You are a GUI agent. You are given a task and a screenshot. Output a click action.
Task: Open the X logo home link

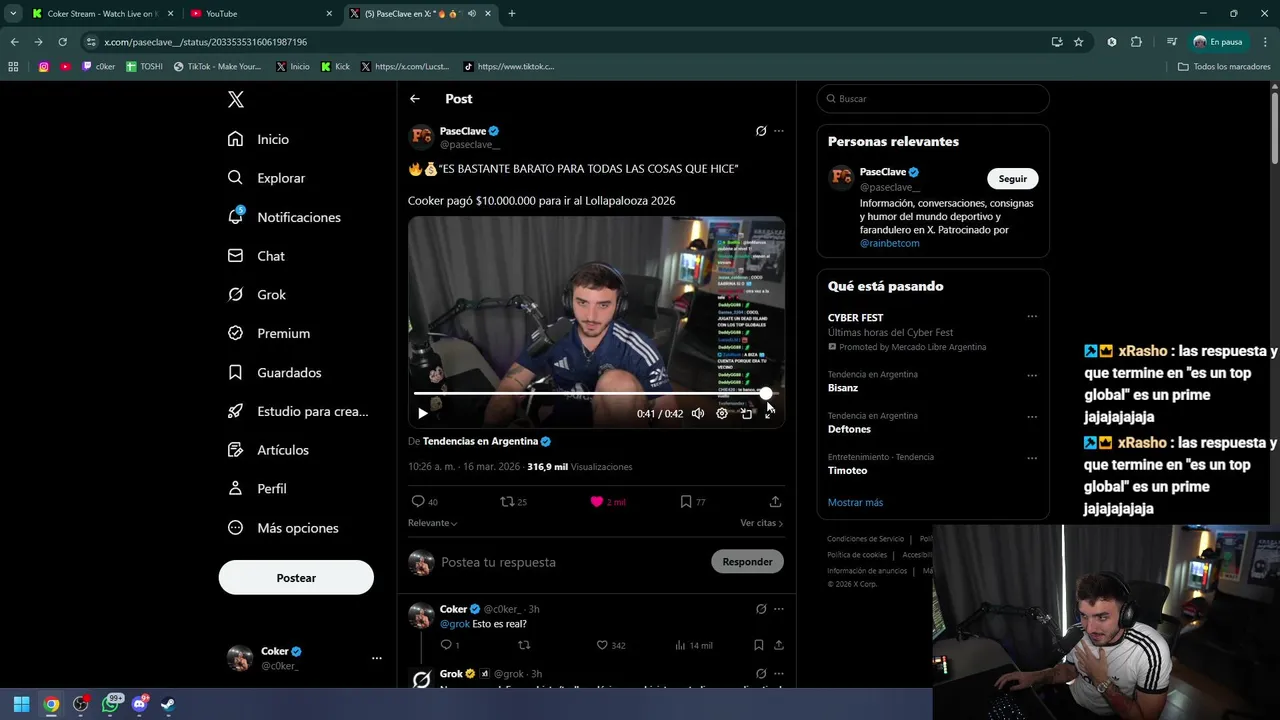(235, 99)
